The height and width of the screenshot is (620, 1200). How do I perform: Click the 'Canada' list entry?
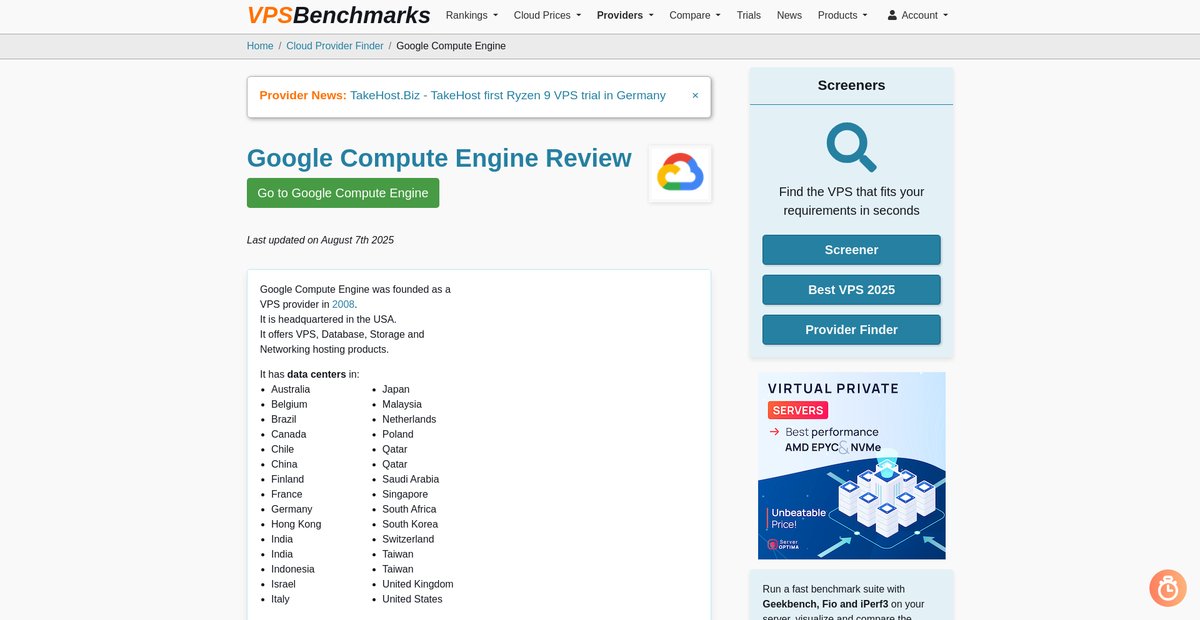pos(289,434)
